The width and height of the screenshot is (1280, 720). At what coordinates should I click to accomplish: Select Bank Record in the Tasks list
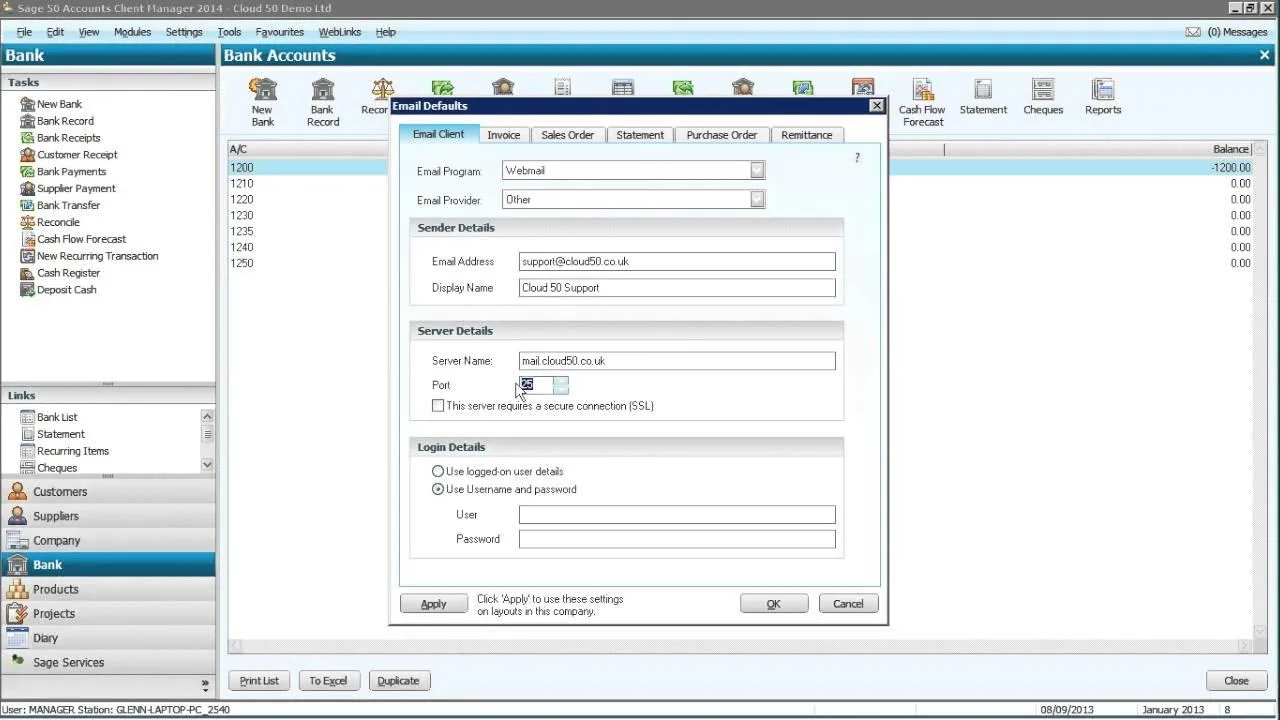tap(65, 121)
